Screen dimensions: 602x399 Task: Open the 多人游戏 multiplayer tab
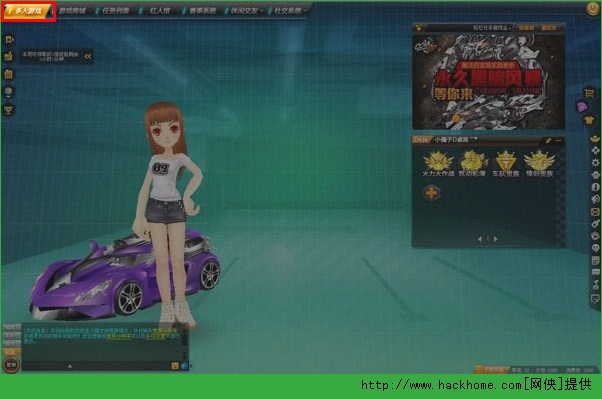click(x=28, y=11)
